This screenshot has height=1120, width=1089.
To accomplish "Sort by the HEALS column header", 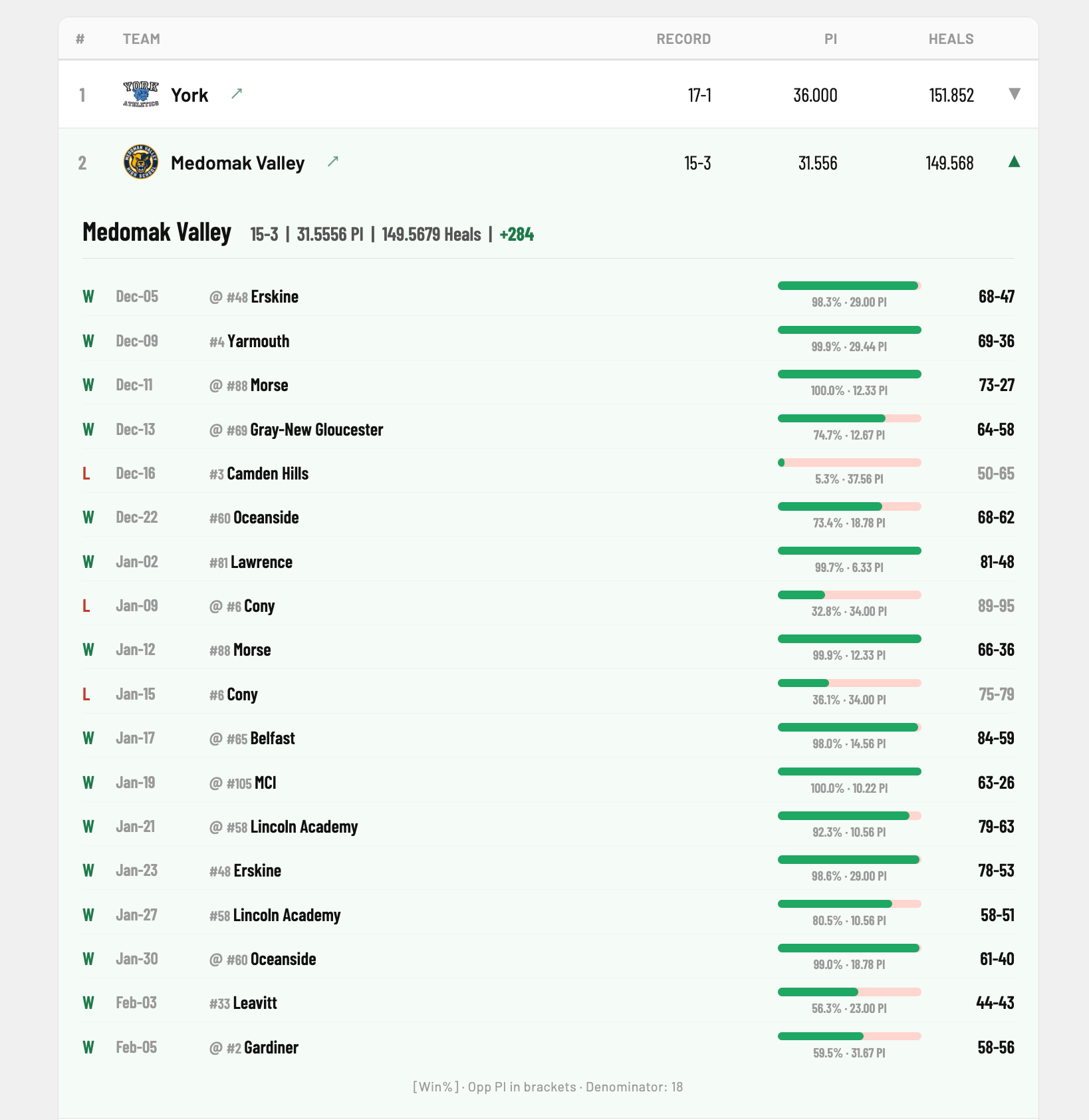I will (x=951, y=39).
